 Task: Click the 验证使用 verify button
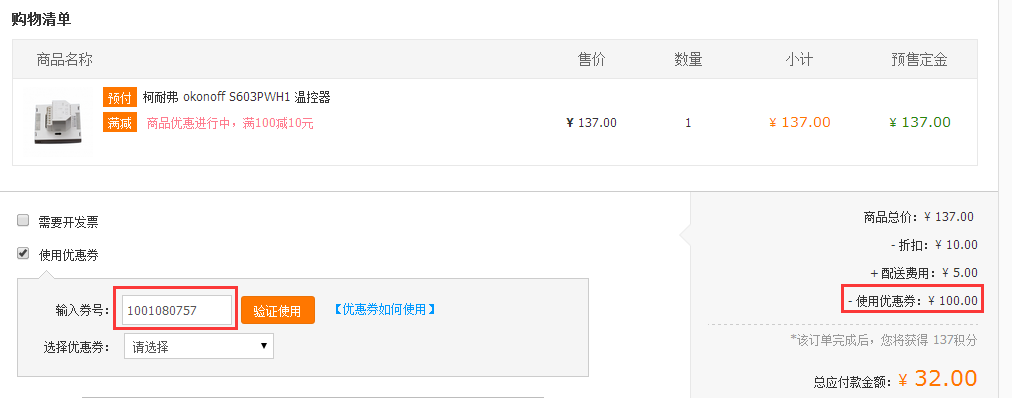pyautogui.click(x=278, y=310)
